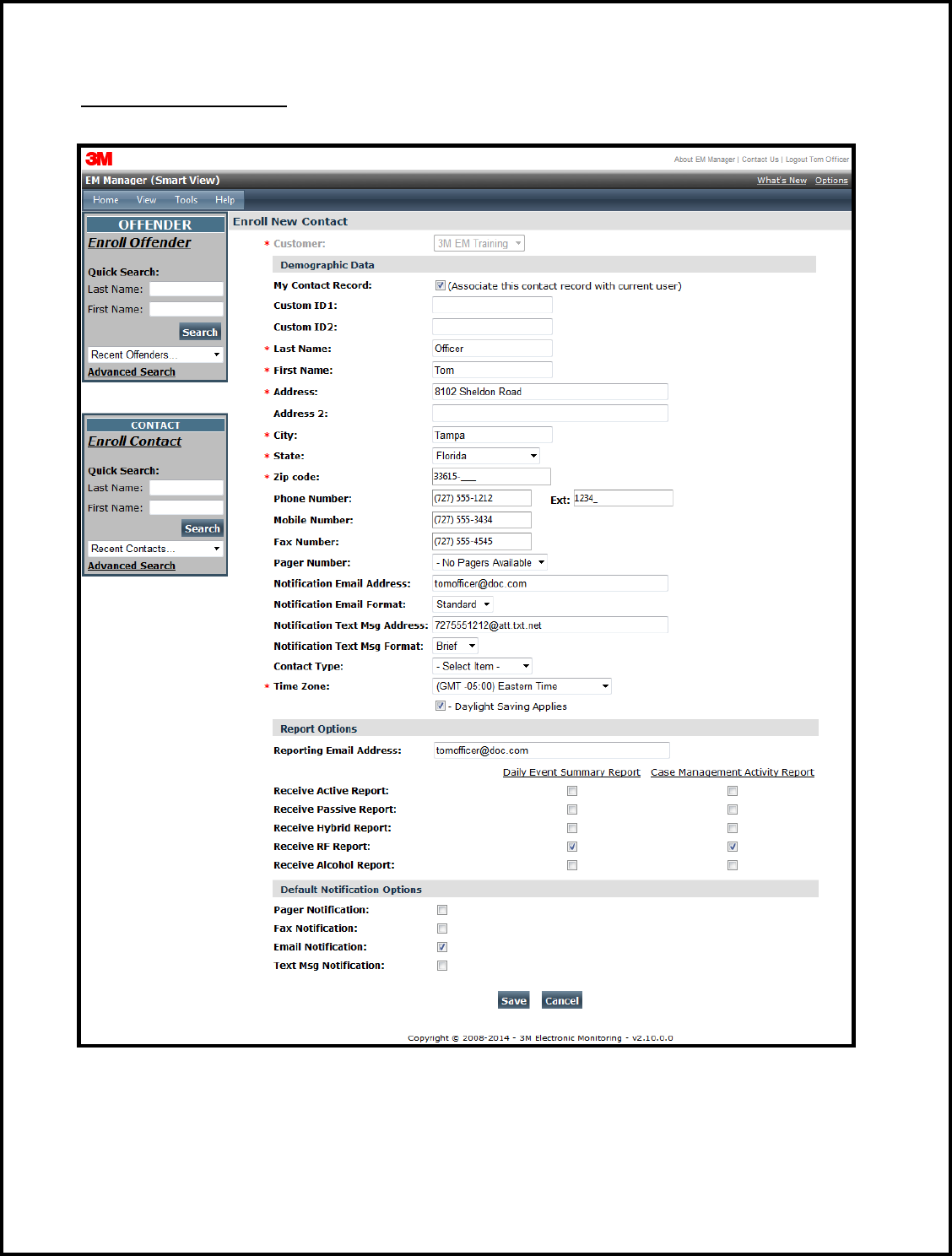The height and width of the screenshot is (1256, 952).
Task: Open the Time Zone dropdown
Action: 522,686
